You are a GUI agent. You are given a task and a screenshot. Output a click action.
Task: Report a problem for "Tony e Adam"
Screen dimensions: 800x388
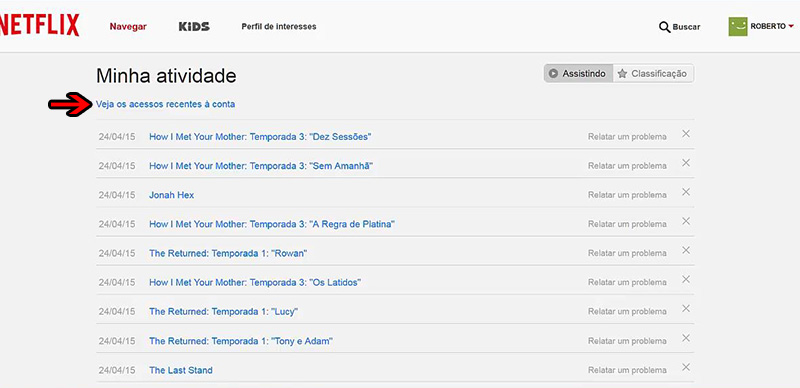pyautogui.click(x=627, y=341)
